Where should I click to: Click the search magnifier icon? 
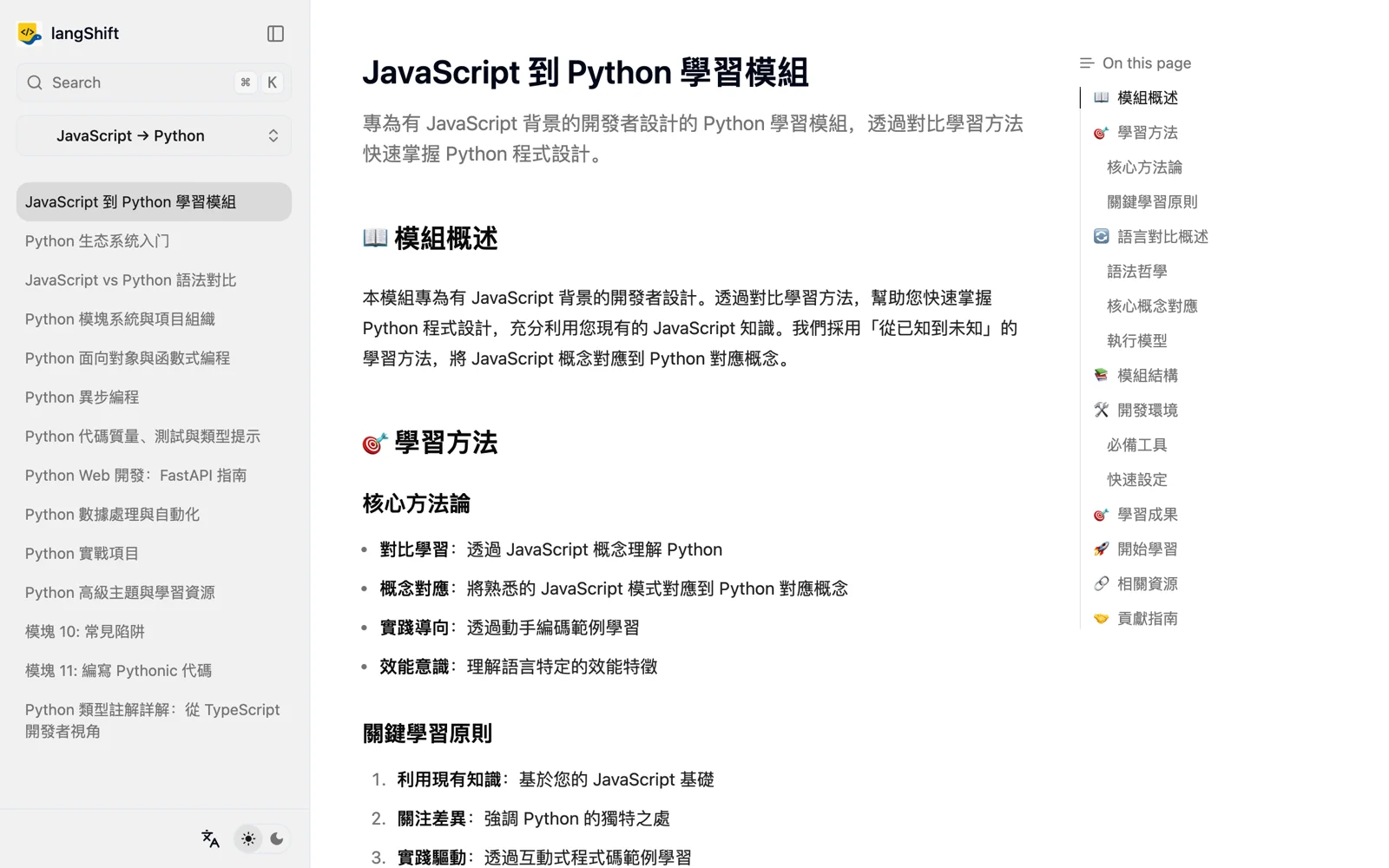point(35,82)
